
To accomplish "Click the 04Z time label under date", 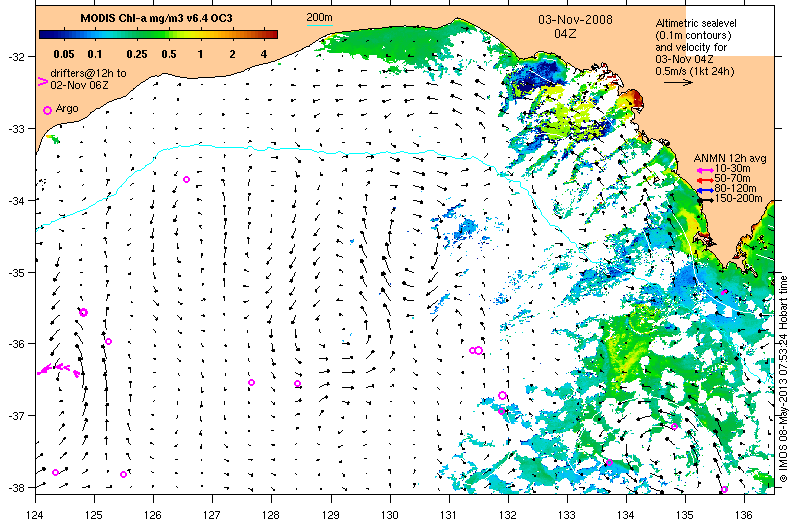I will point(565,34).
